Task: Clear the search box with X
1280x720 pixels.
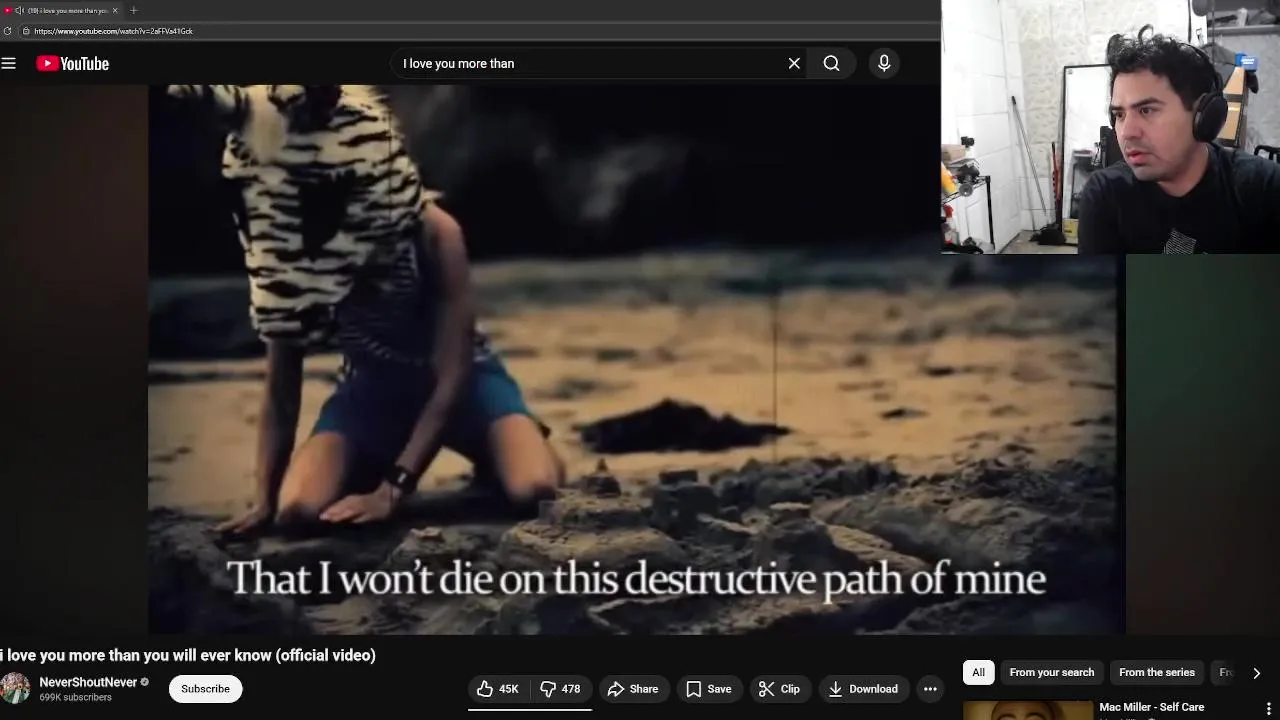Action: tap(794, 63)
